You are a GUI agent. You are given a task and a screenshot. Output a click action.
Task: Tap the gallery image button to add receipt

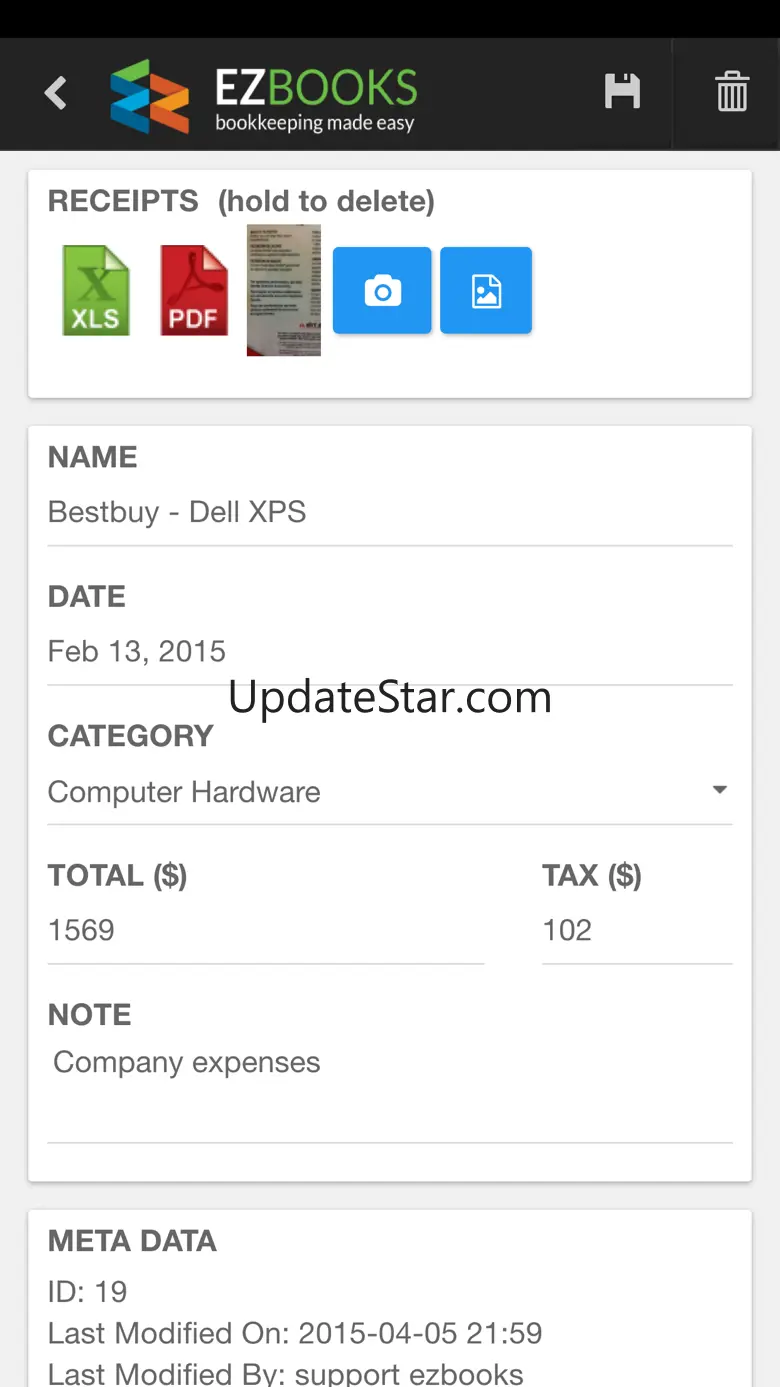pyautogui.click(x=486, y=291)
